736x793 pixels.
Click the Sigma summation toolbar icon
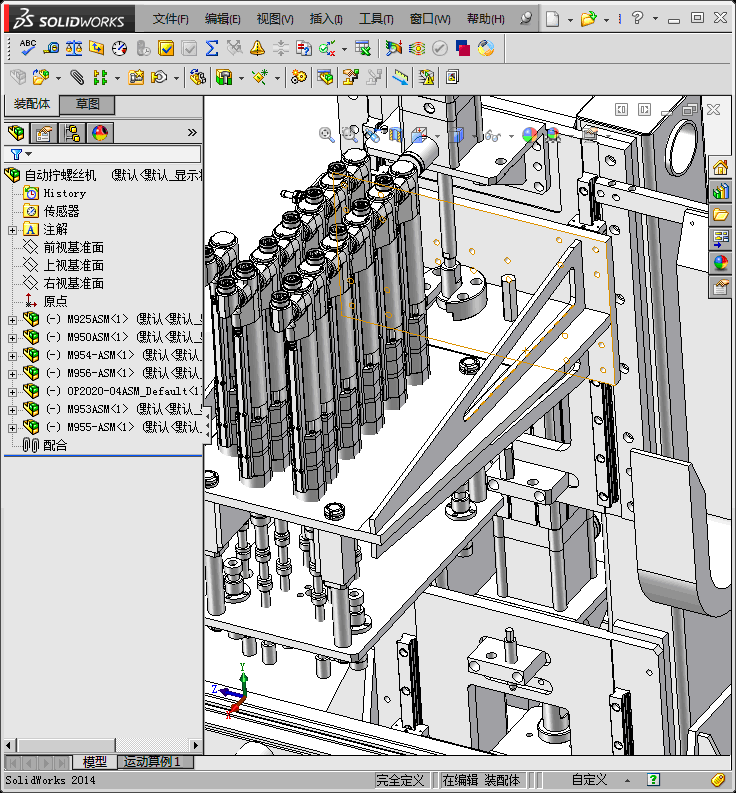(x=211, y=47)
